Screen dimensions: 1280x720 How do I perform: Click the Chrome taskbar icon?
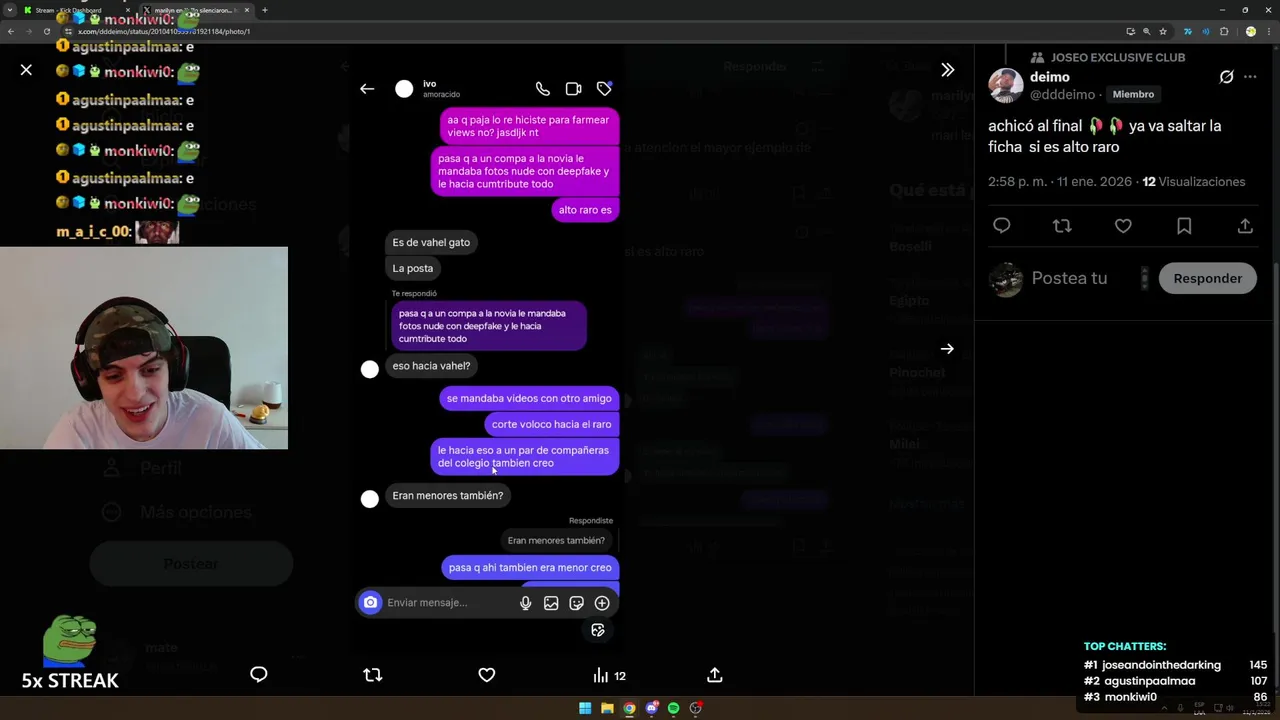pos(629,708)
